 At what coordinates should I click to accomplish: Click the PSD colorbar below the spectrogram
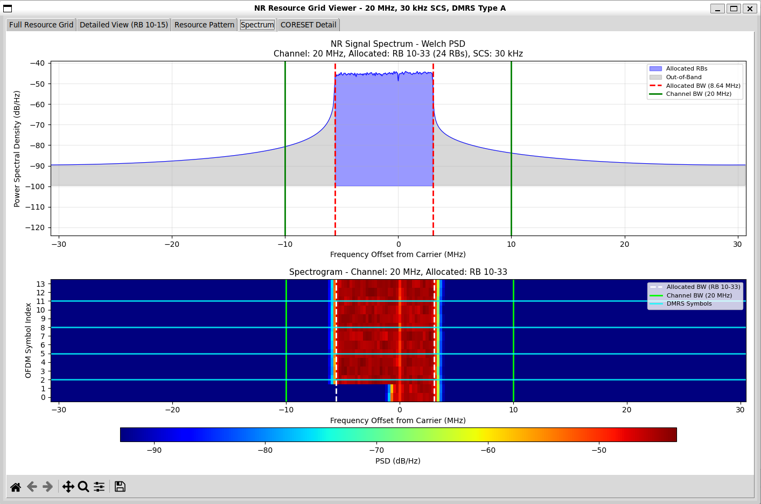398,434
